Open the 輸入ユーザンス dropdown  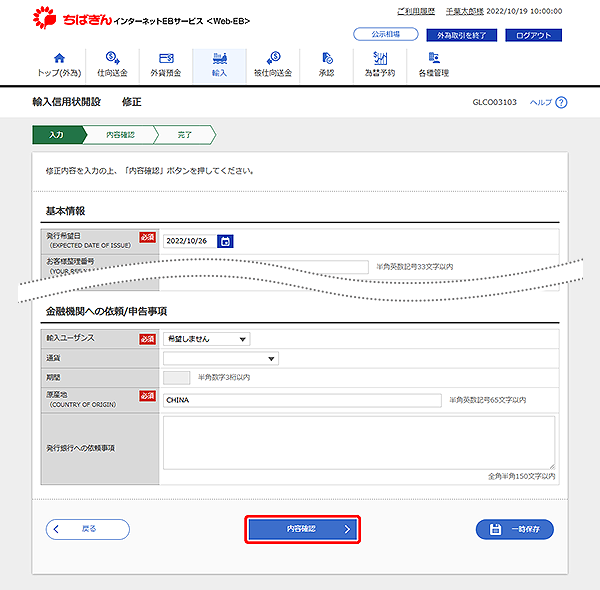tap(207, 339)
